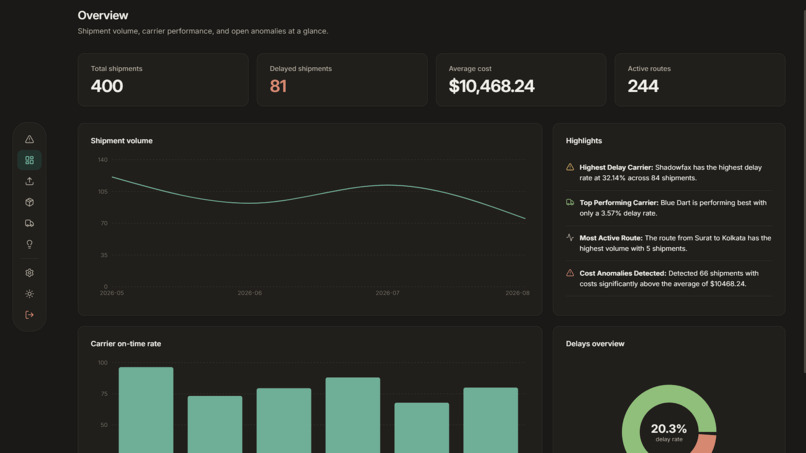Click the Most Active Route highlight text
806x453 pixels.
675,243
